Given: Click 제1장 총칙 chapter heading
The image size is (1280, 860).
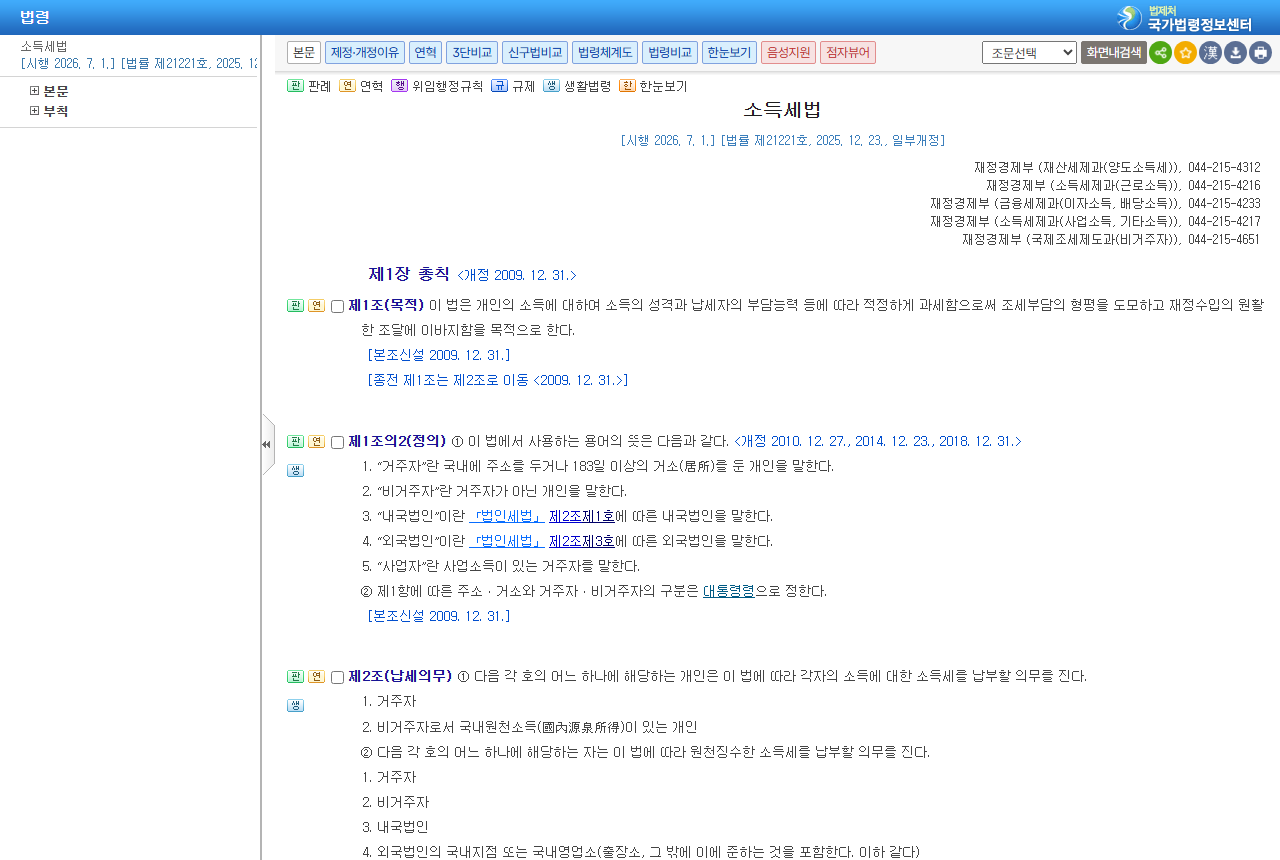Looking at the screenshot, I should [409, 274].
